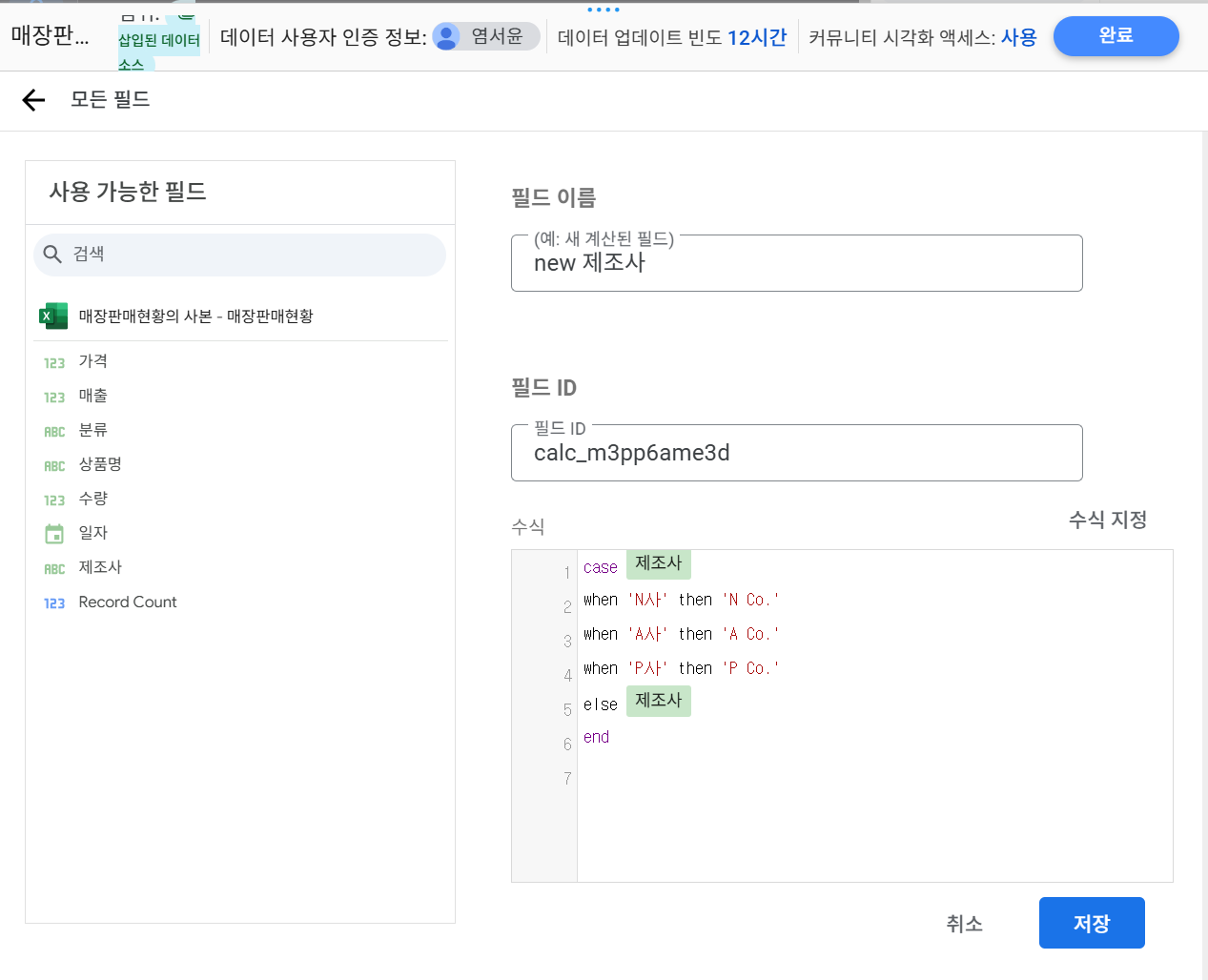Click the number type icon for 가격
Screen dimensions: 1208x980
tap(54, 362)
